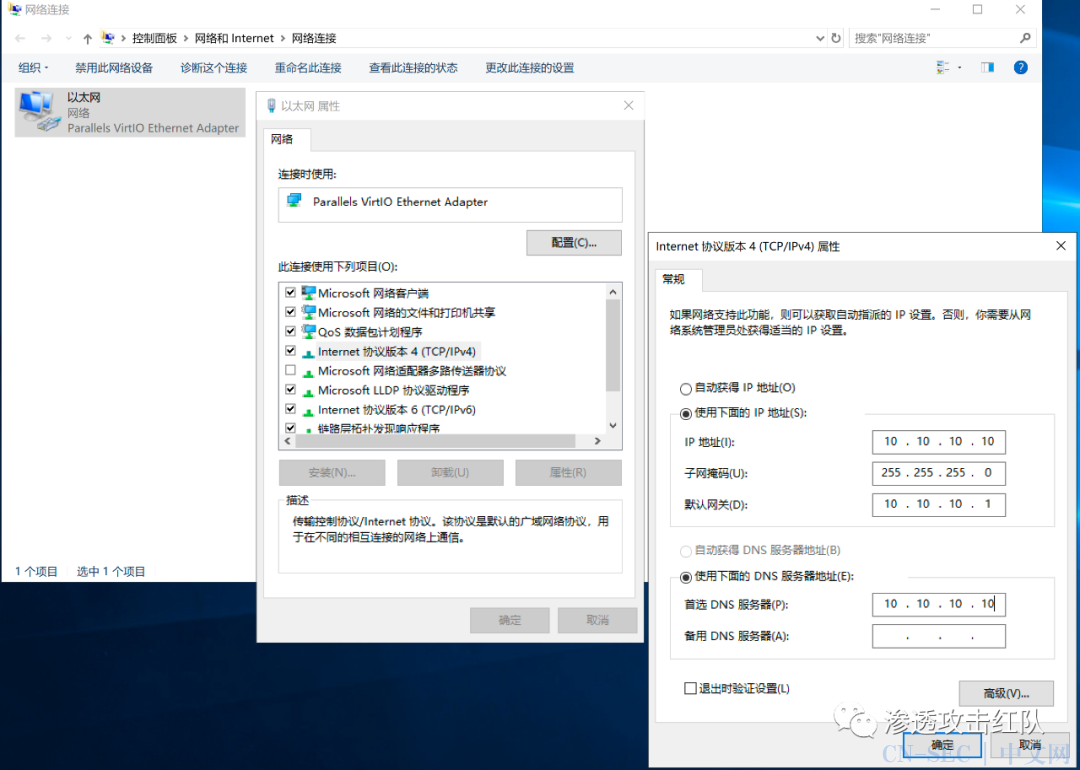Click the 子网掩码 input field
1080x770 pixels.
tap(939, 472)
